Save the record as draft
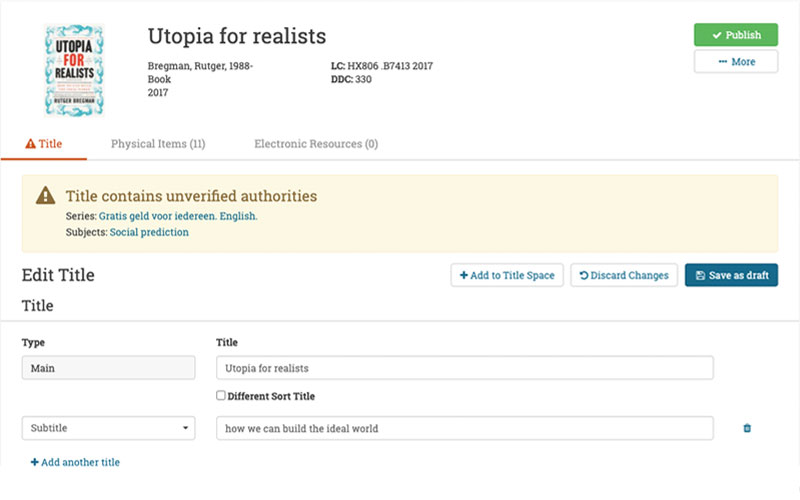800x500 pixels. pos(731,275)
